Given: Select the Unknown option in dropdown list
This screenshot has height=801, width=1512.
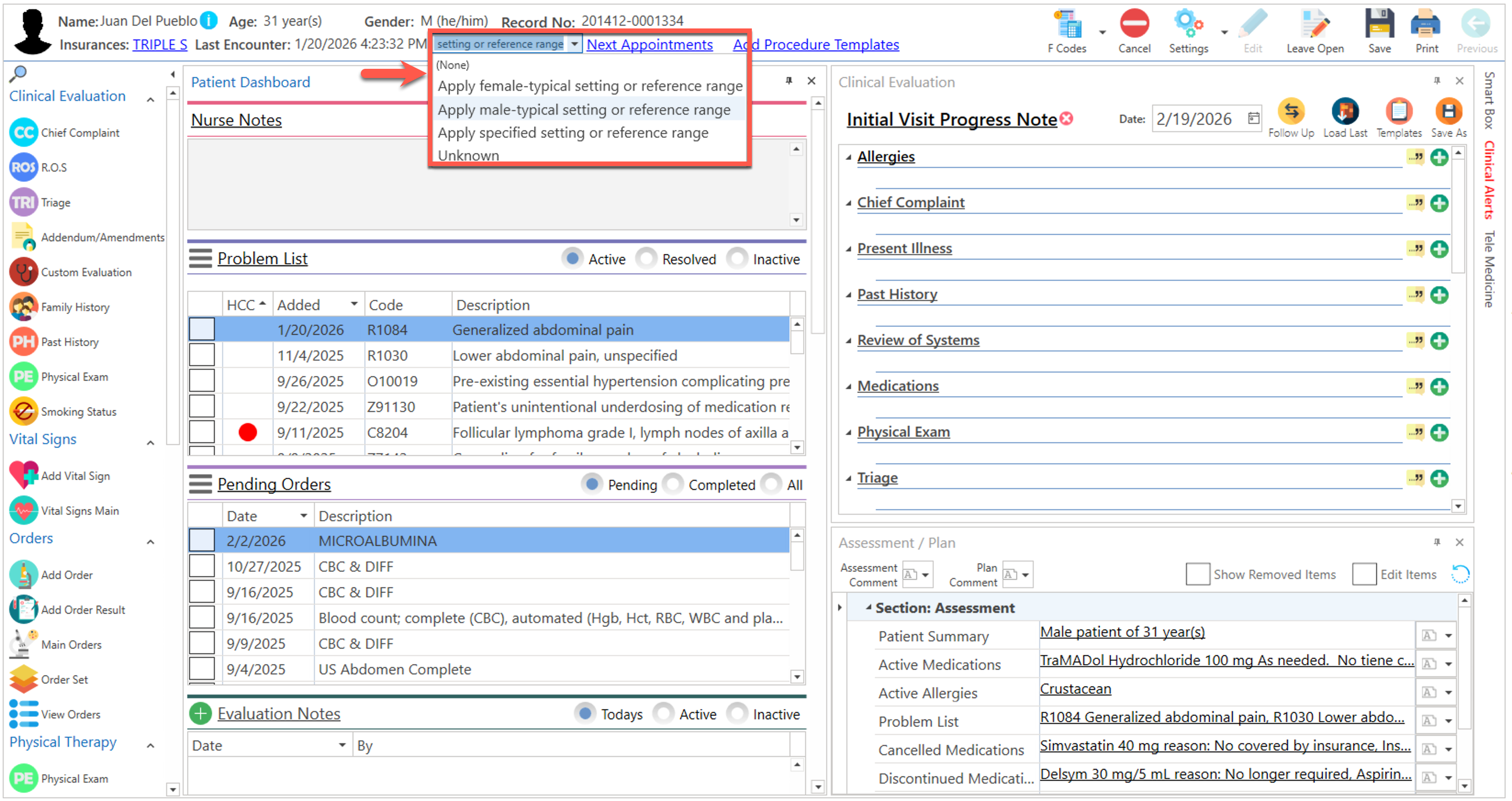Looking at the screenshot, I should (468, 156).
